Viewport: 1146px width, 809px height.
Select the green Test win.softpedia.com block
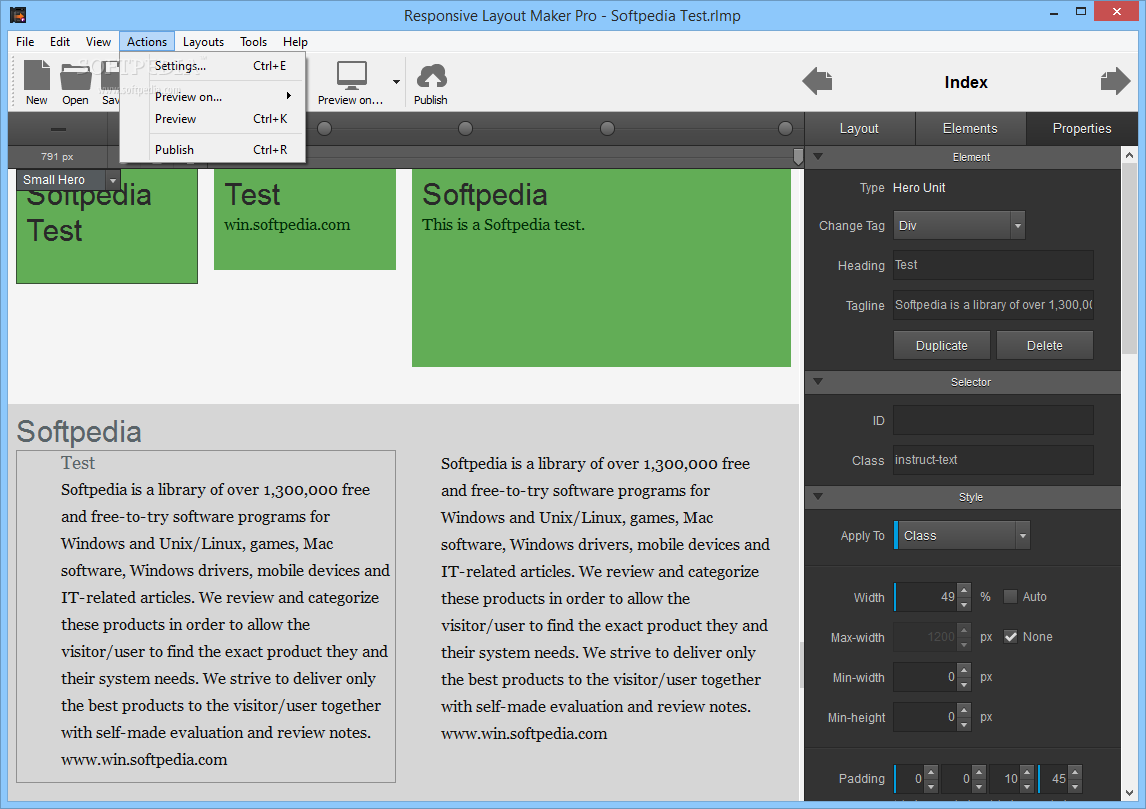pos(305,219)
